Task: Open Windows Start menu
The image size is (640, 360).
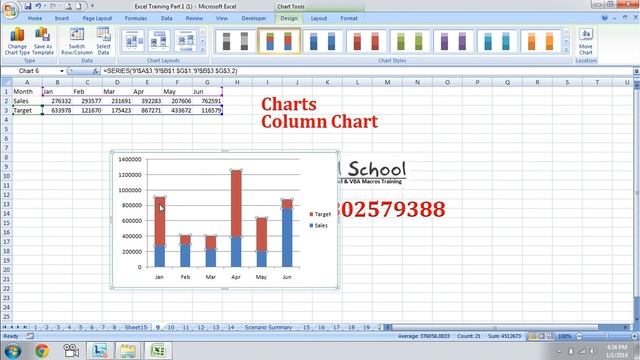Action: [13, 351]
